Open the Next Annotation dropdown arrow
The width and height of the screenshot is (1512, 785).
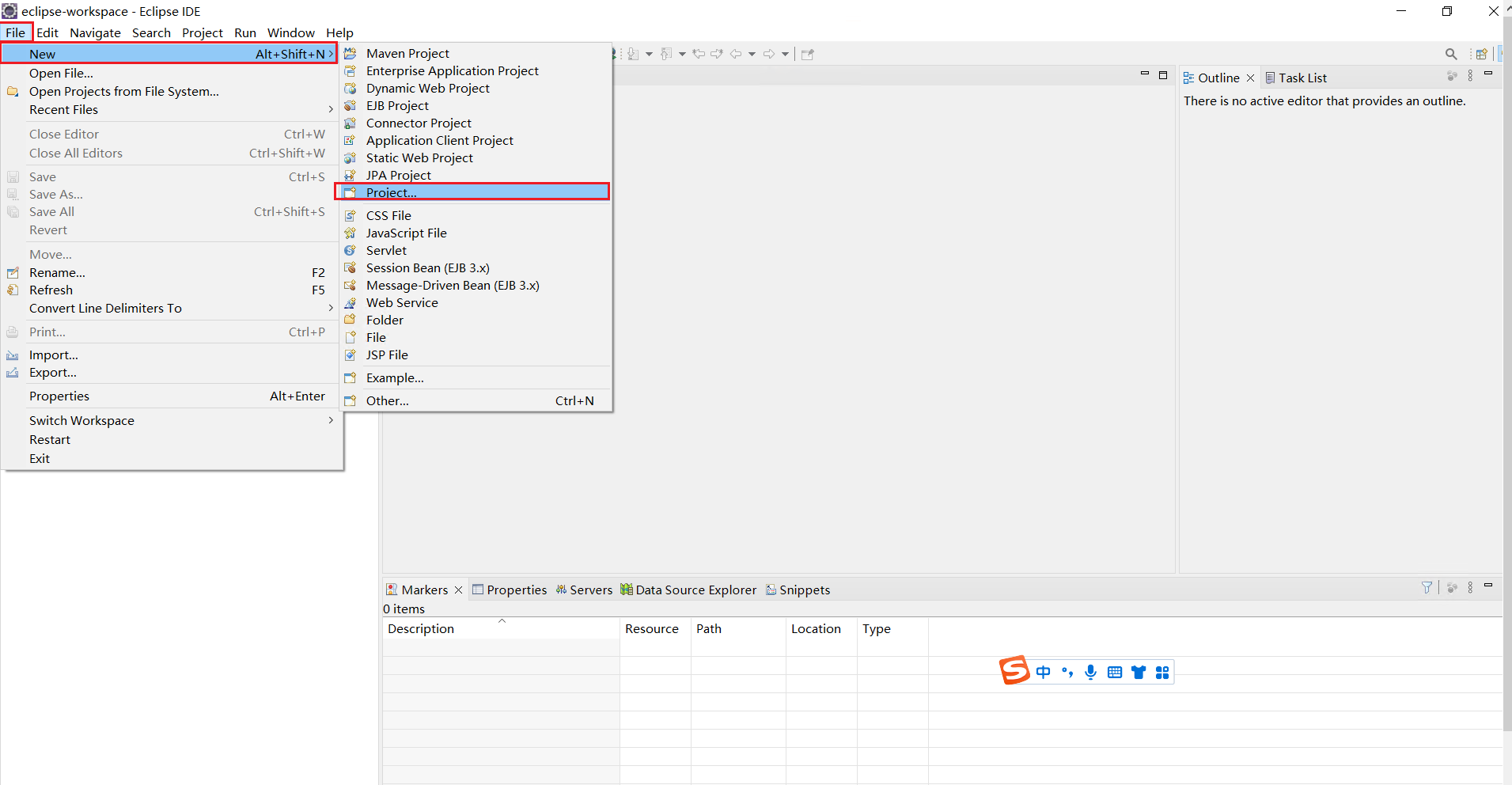[x=649, y=54]
